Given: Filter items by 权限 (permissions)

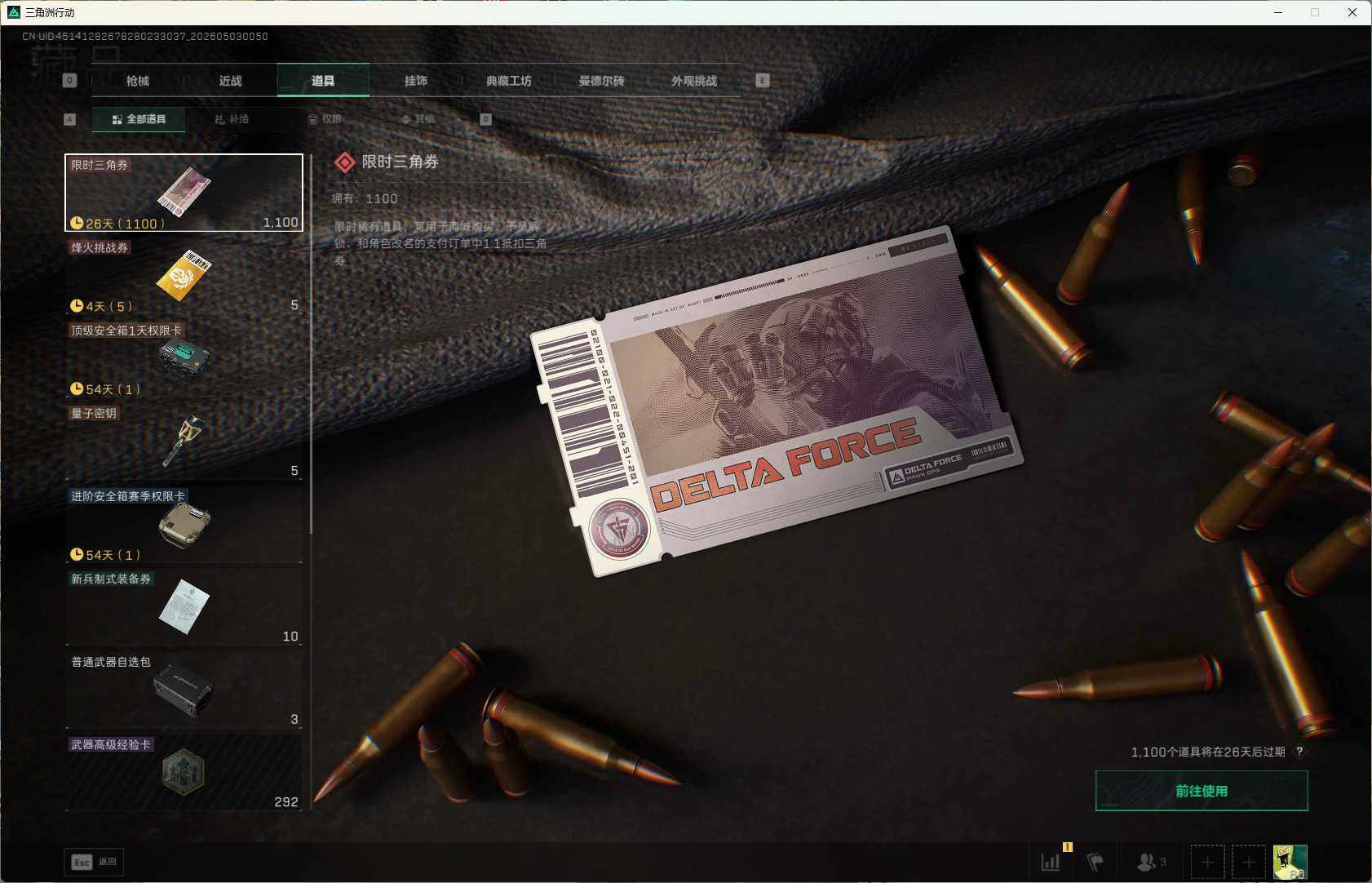Looking at the screenshot, I should click(325, 119).
